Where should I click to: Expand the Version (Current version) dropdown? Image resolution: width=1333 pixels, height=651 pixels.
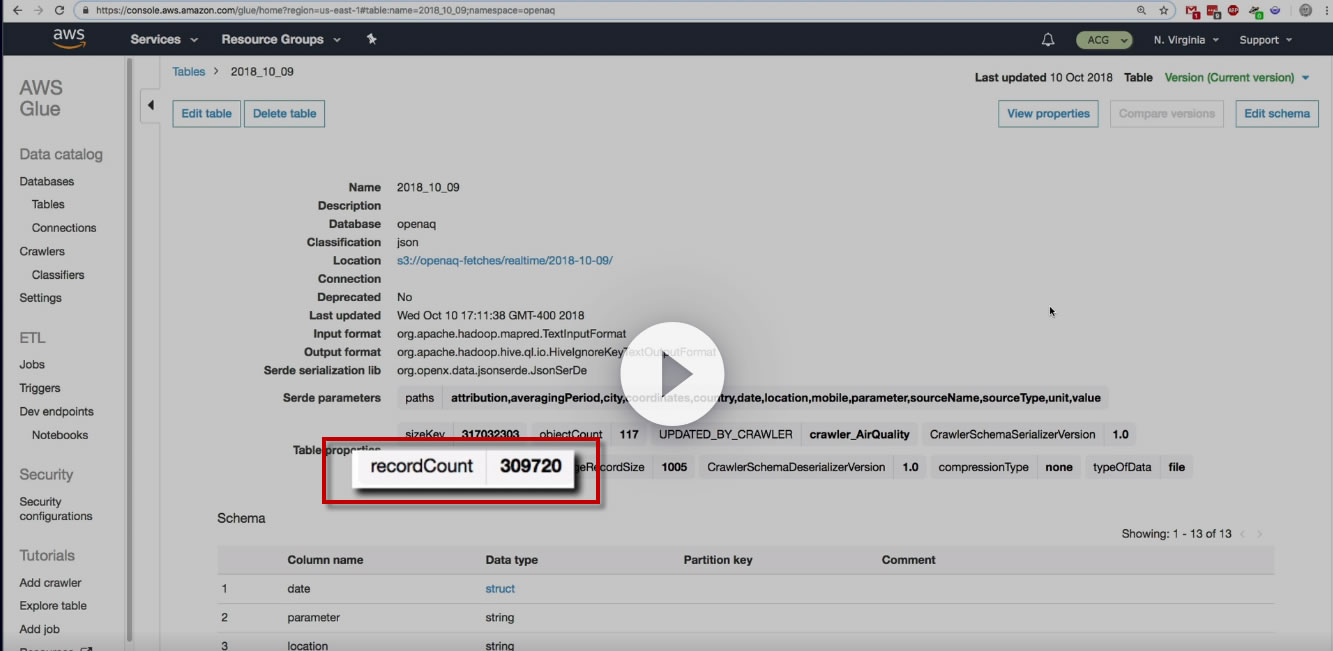[x=1236, y=77]
